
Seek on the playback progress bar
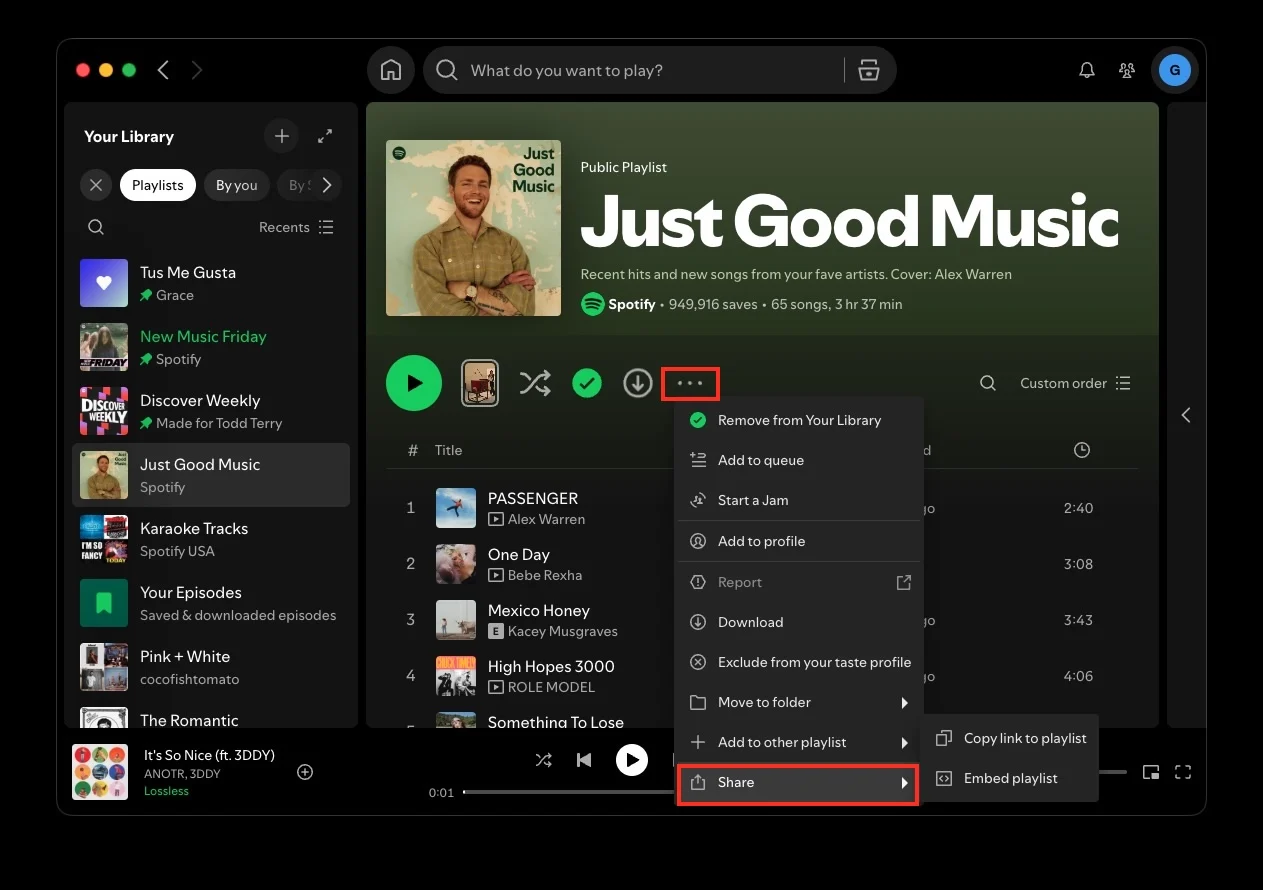click(x=568, y=792)
